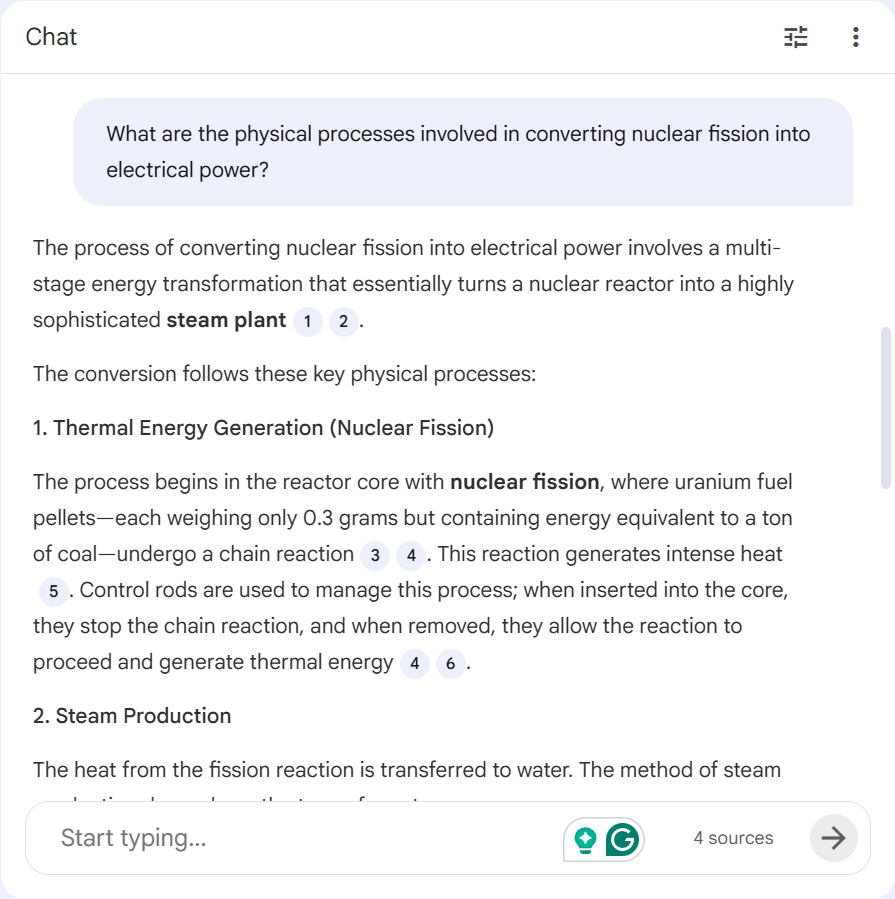This screenshot has width=895, height=899.
Task: Focus the Start typing input field
Action: [300, 838]
